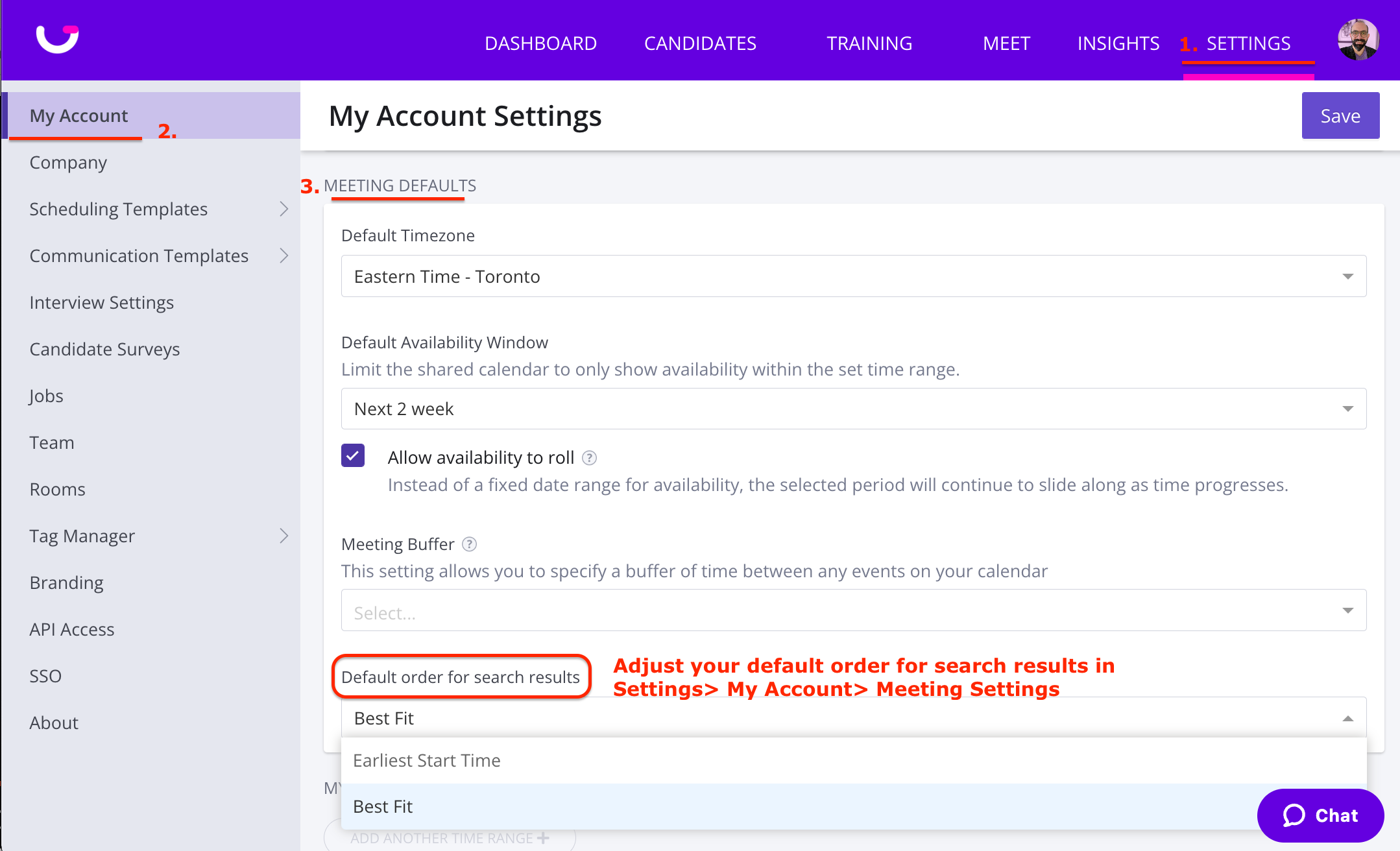Choose Earliest Start Time option
Screen dimensions: 1400x851
(x=427, y=760)
